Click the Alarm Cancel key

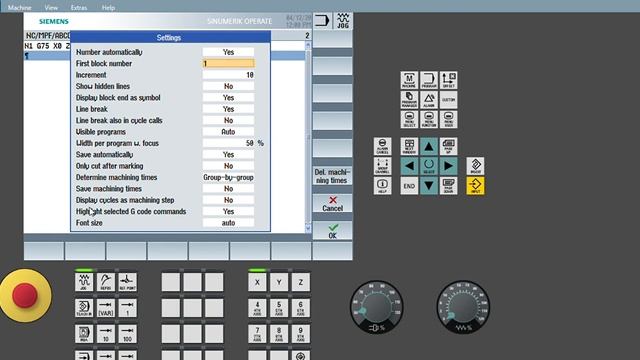click(382, 146)
